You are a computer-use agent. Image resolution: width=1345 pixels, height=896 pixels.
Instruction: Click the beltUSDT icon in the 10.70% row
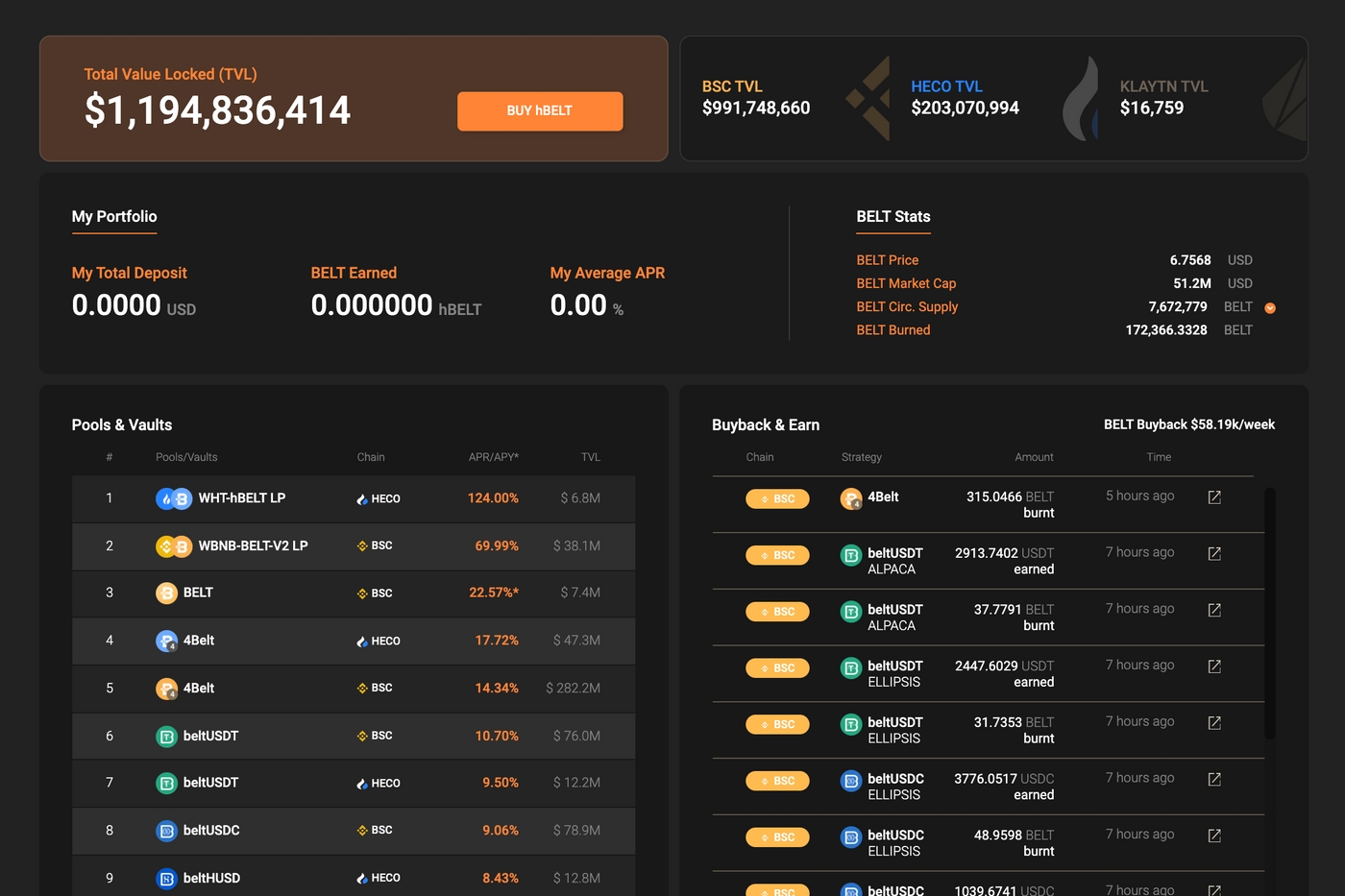[166, 737]
